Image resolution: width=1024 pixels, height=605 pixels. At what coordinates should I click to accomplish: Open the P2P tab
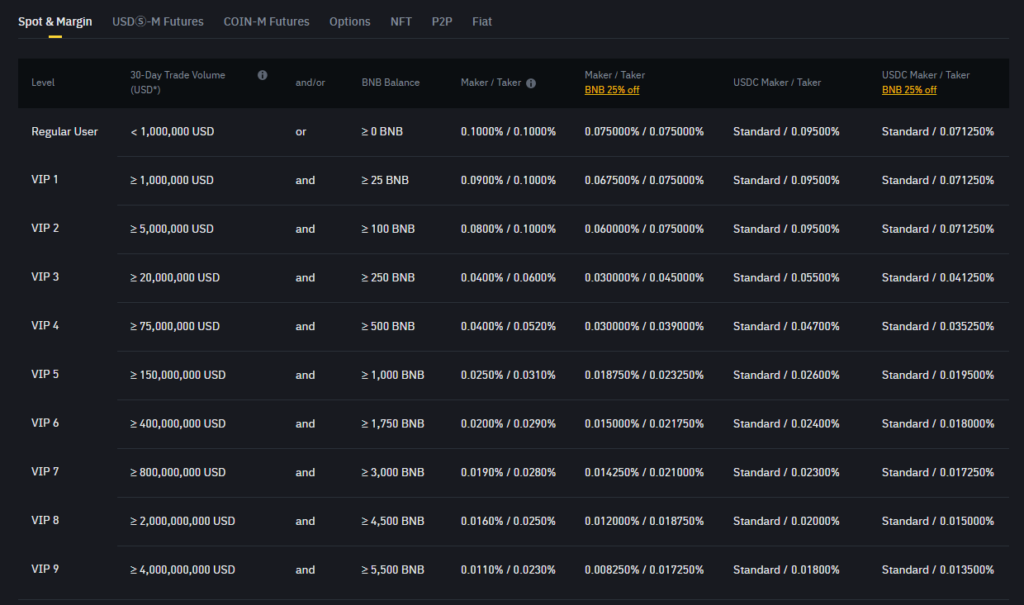tap(442, 21)
